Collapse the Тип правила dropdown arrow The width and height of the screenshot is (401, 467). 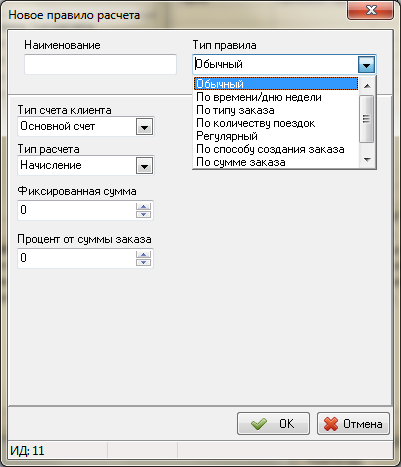pos(366,65)
